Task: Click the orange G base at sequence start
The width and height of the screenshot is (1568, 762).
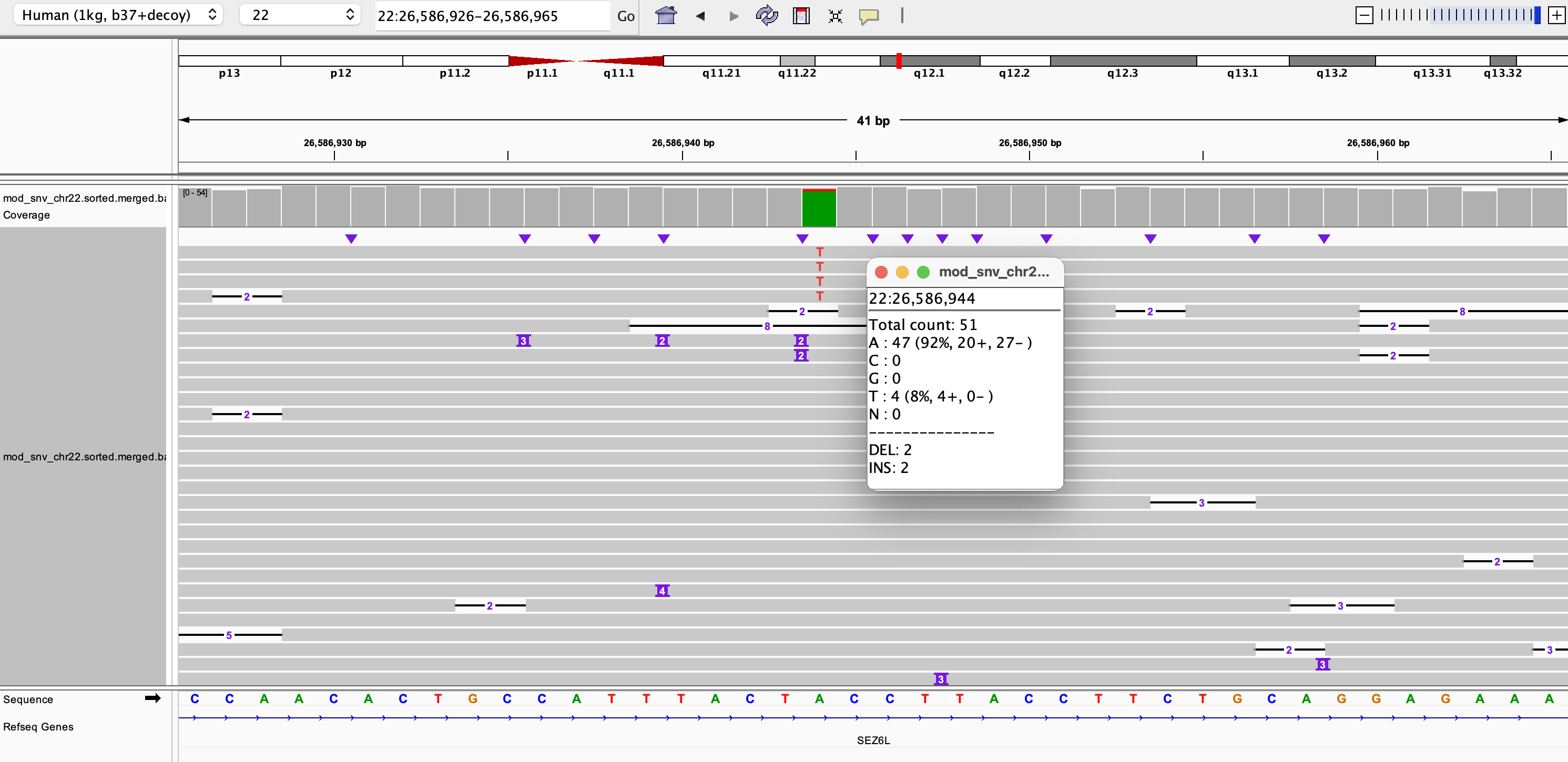Action: (472, 699)
